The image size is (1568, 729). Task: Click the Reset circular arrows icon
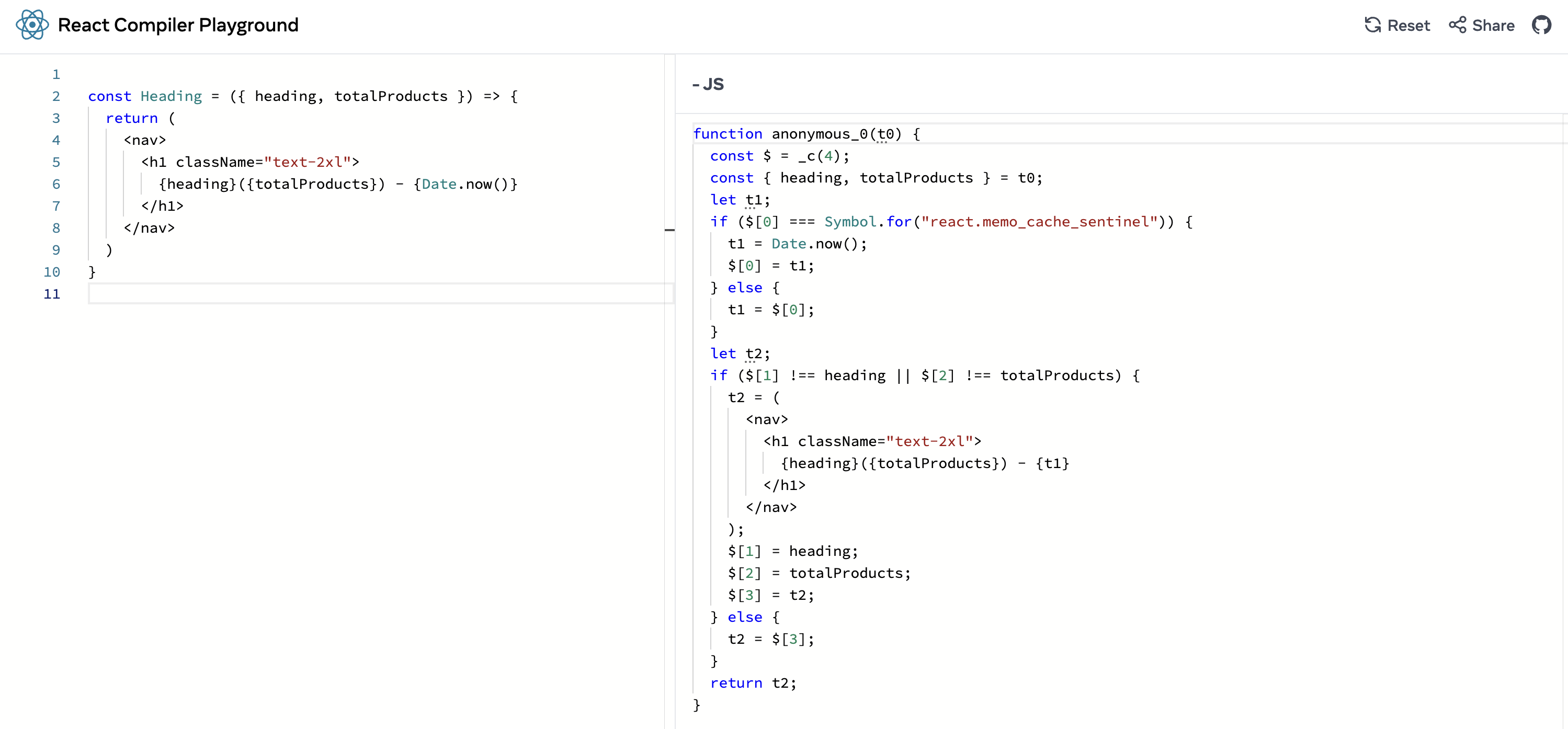[1372, 25]
